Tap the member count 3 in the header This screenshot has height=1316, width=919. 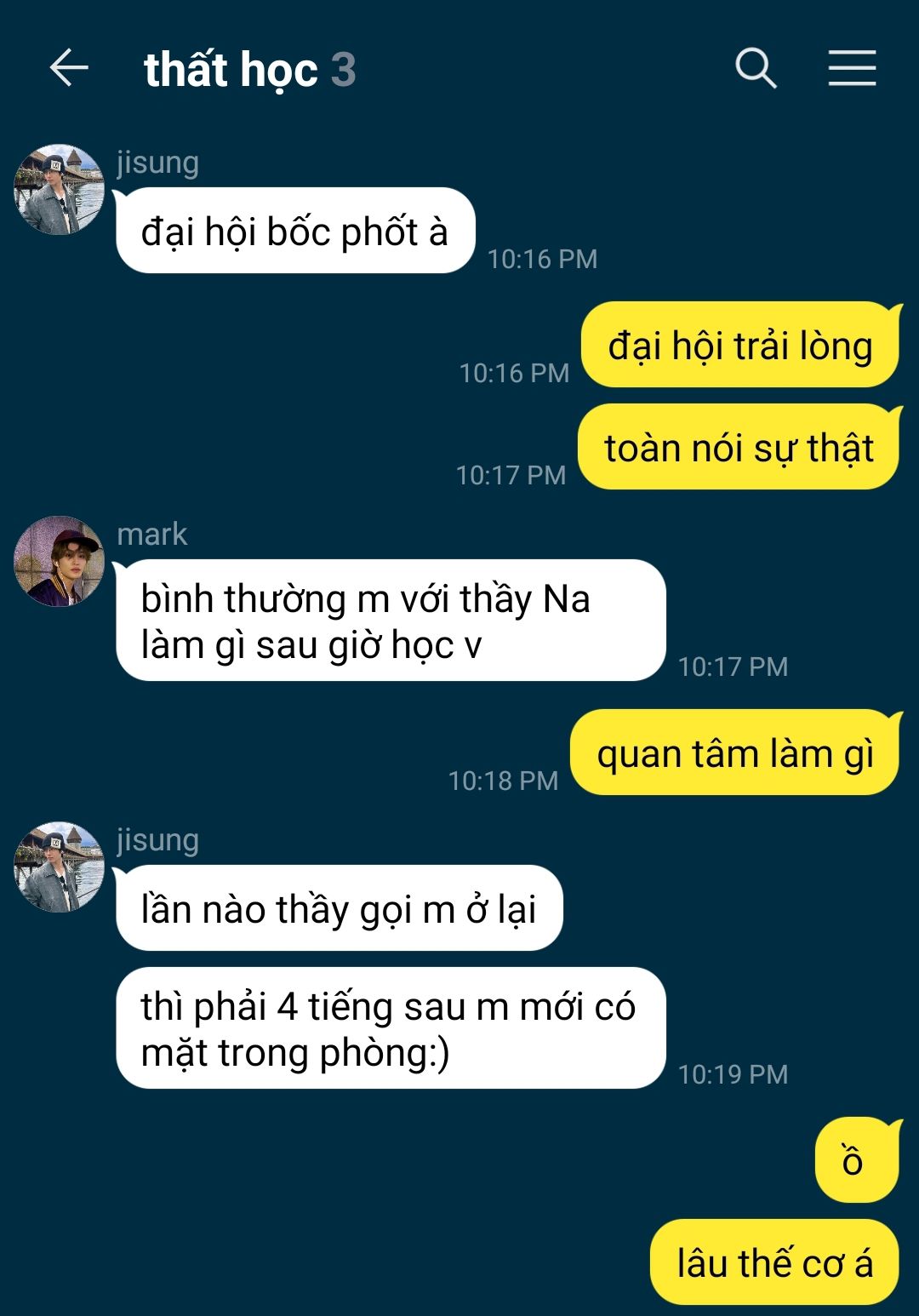click(x=343, y=70)
